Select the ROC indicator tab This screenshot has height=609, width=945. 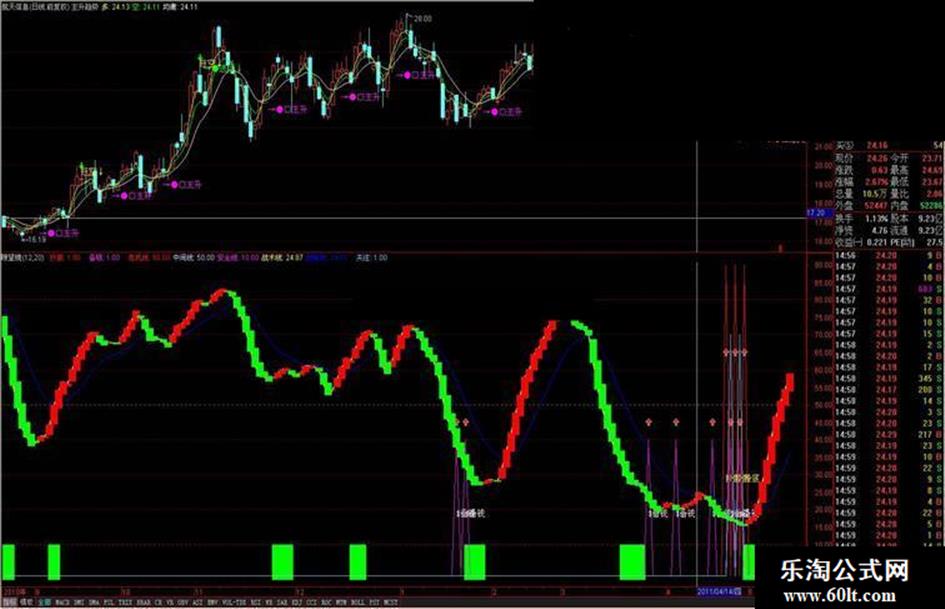coord(327,602)
